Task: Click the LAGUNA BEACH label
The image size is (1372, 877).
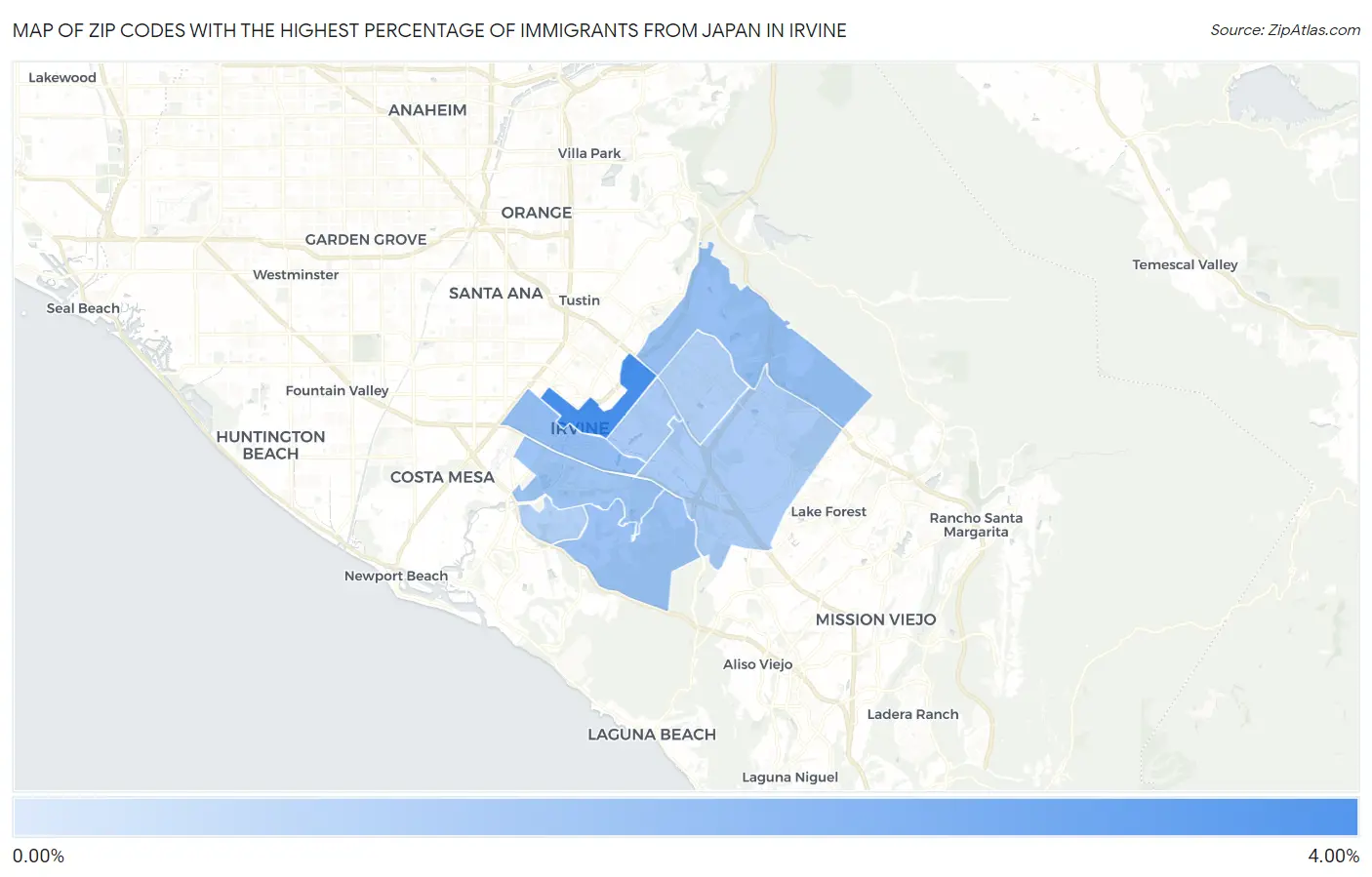Action: (652, 735)
